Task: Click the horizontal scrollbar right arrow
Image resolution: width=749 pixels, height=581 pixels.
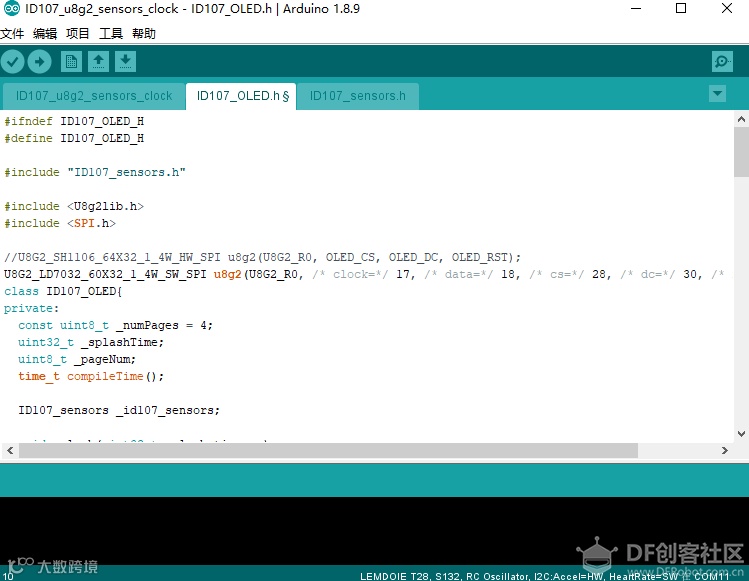Action: tap(725, 450)
